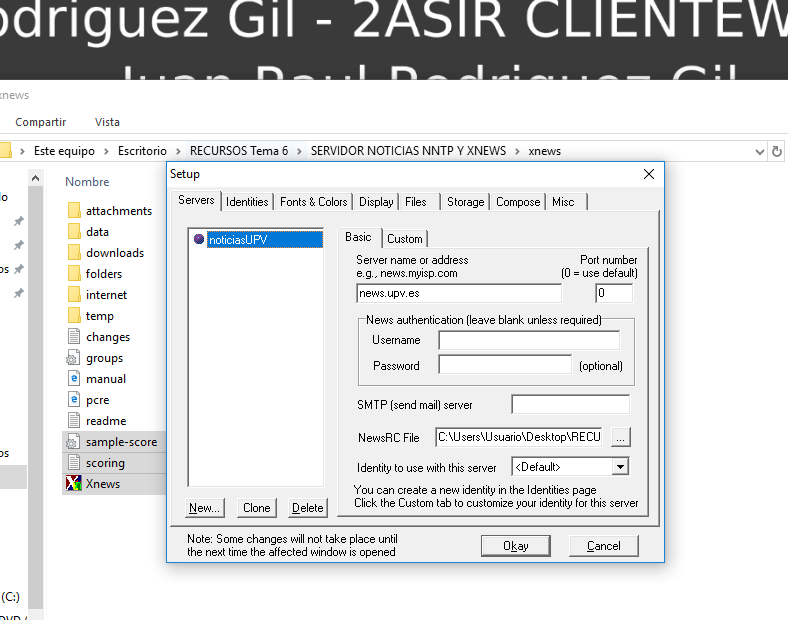
Task: Focus the NewsRC File path field
Action: [519, 437]
